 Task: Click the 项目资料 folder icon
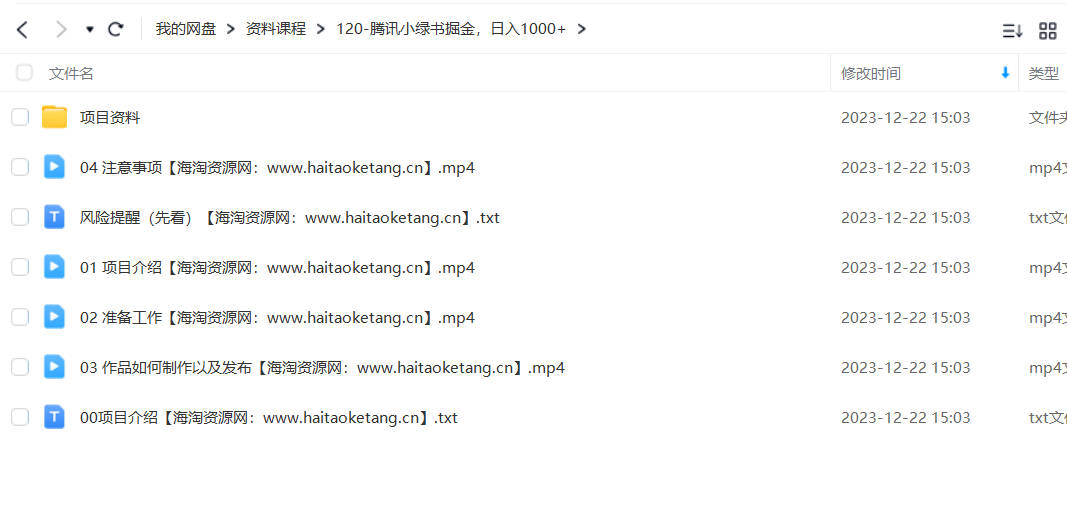tap(54, 117)
